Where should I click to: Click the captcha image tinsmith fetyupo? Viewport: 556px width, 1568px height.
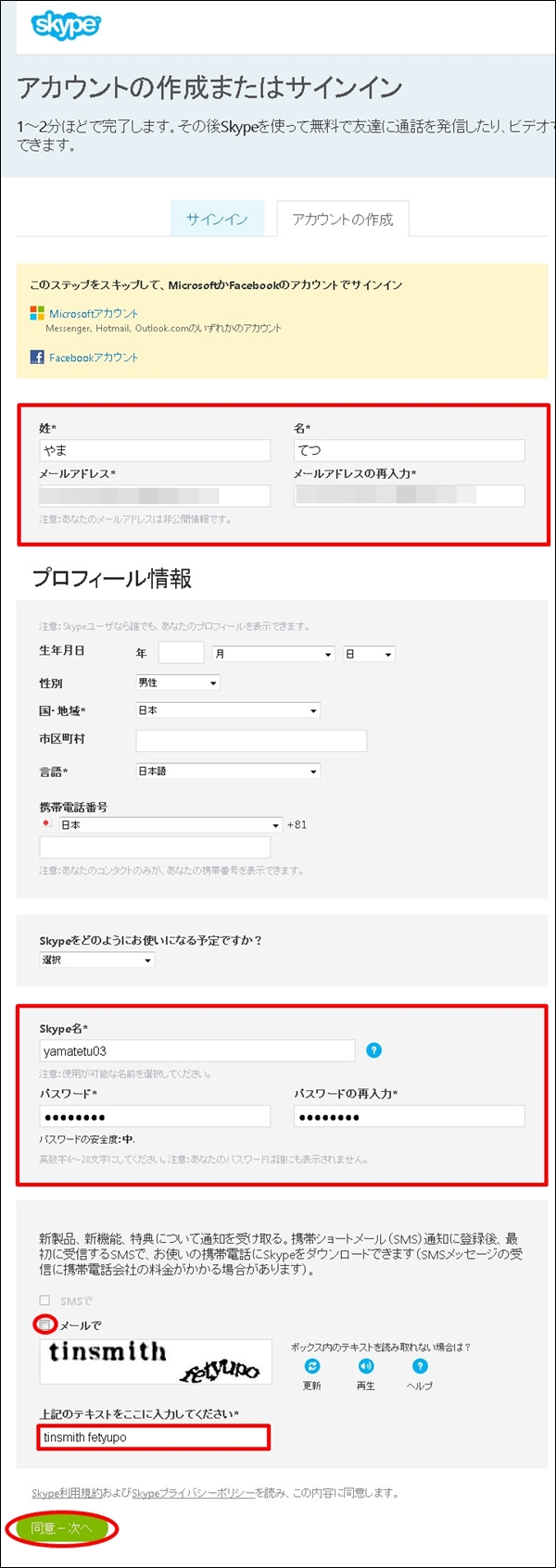[156, 1361]
